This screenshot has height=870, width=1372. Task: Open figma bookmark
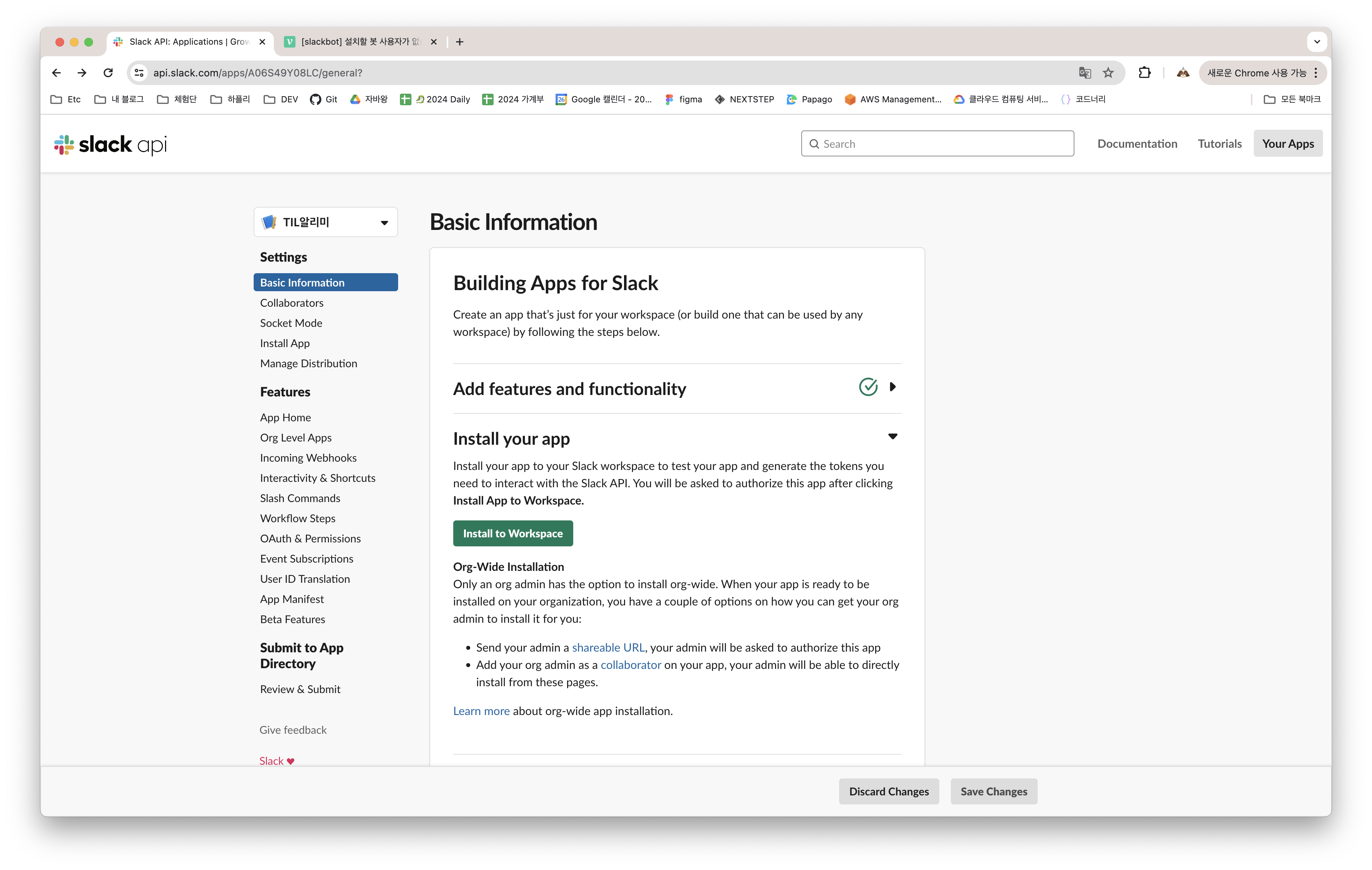point(683,99)
